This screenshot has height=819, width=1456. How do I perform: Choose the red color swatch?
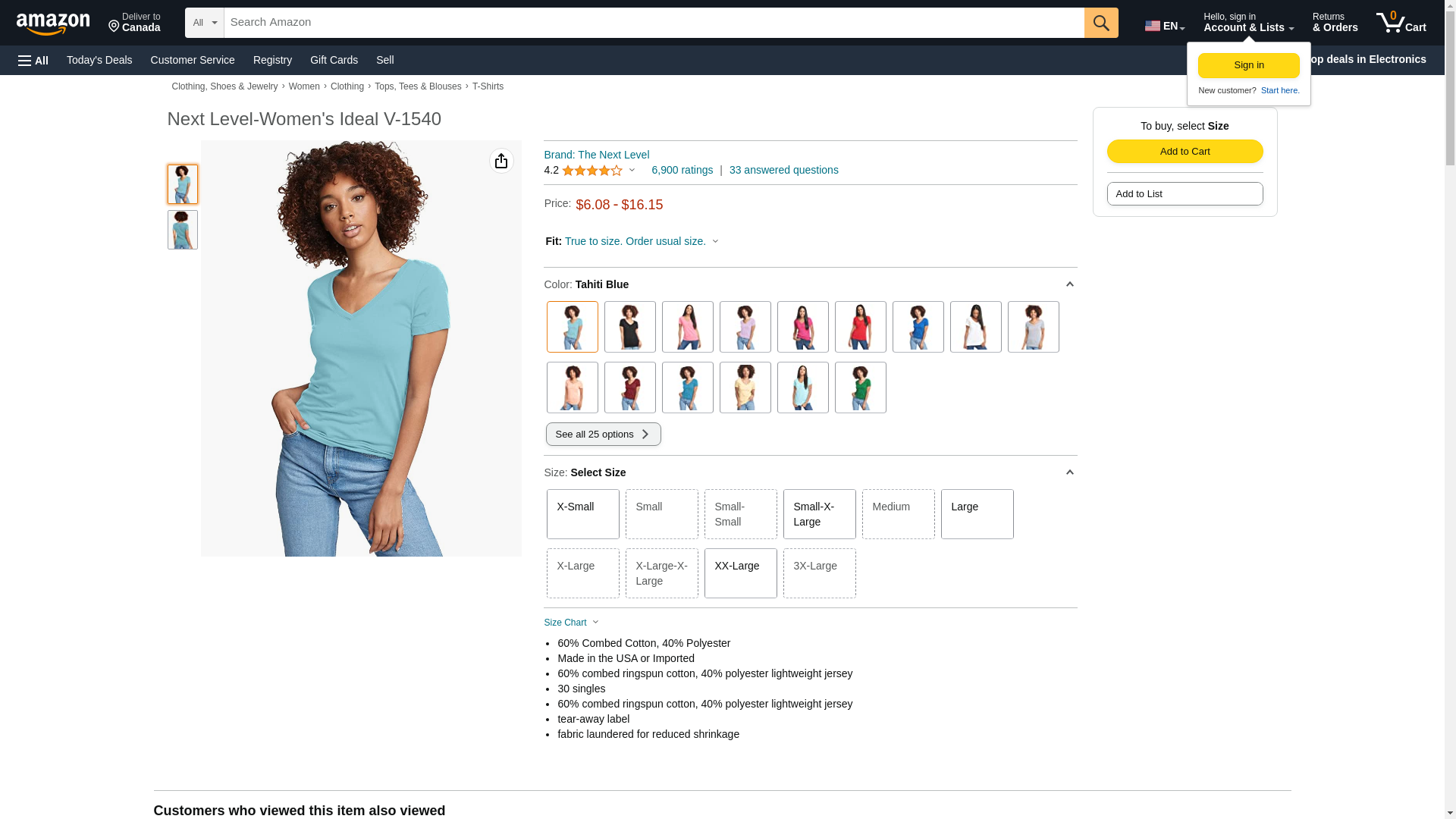[x=860, y=327]
